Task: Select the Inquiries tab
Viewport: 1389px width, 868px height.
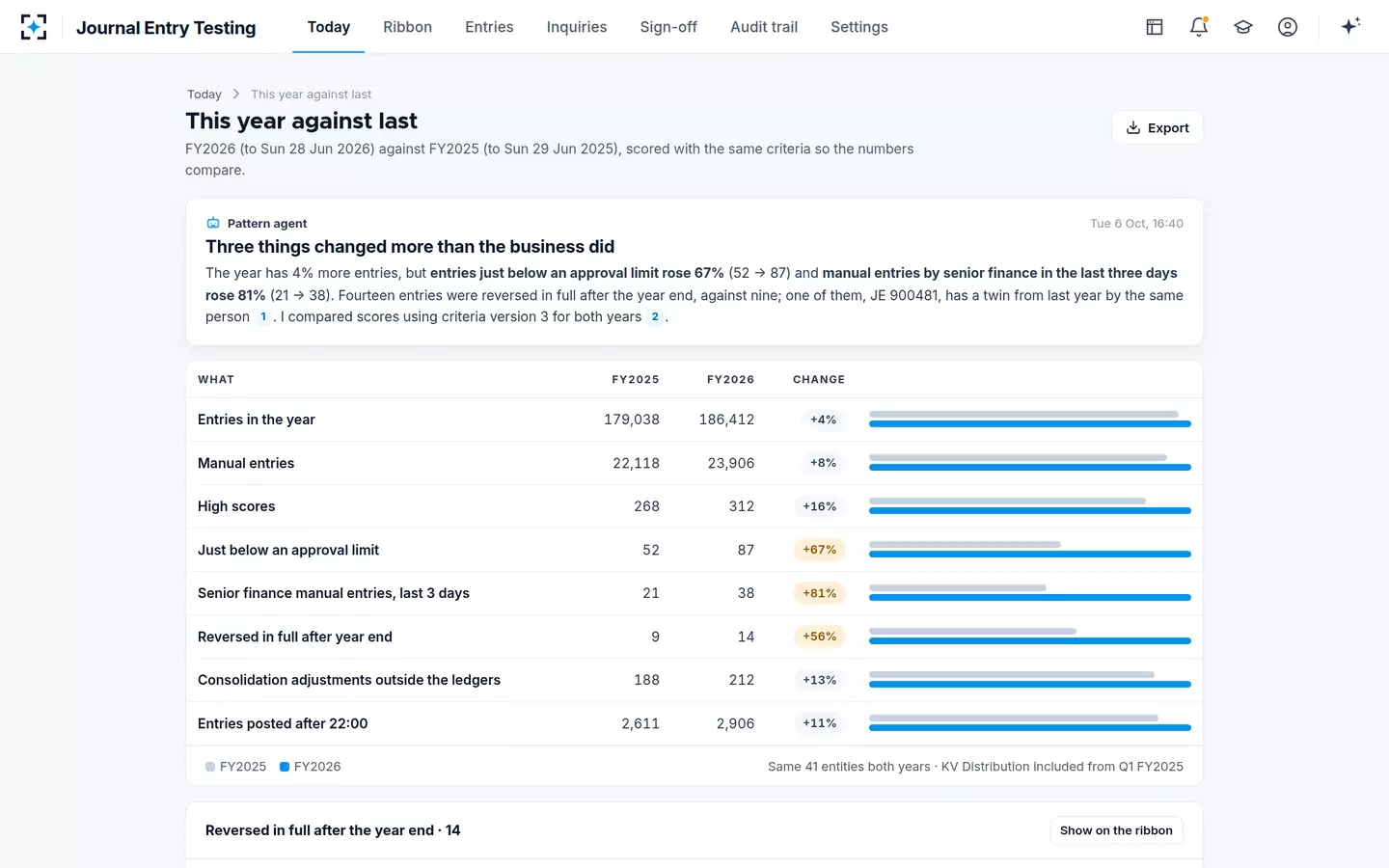Action: pyautogui.click(x=577, y=27)
